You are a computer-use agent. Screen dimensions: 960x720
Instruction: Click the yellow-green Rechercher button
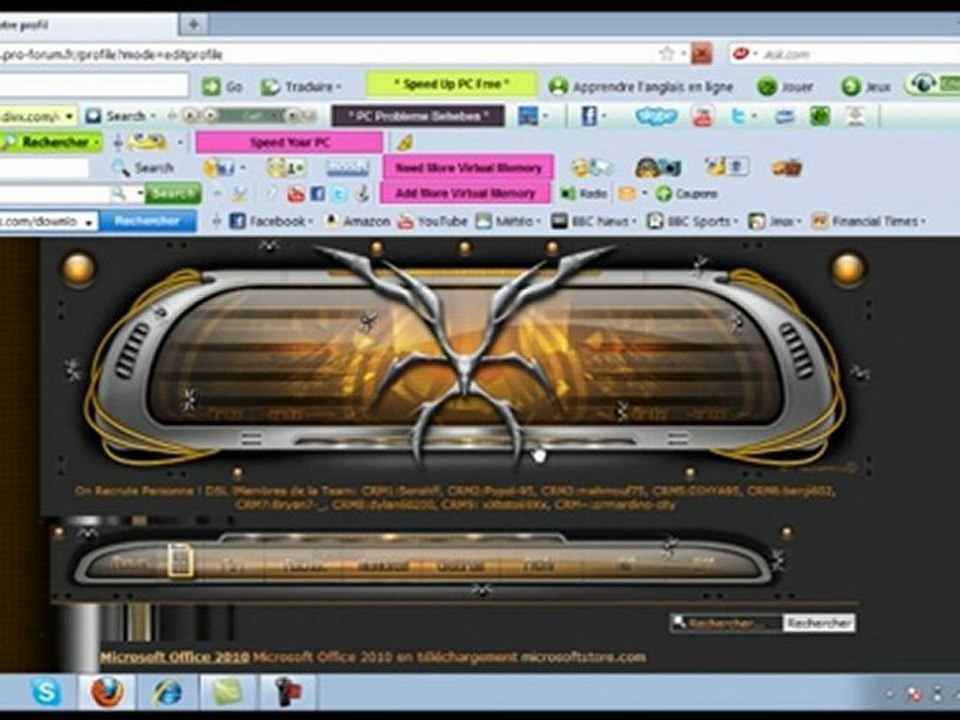51,143
